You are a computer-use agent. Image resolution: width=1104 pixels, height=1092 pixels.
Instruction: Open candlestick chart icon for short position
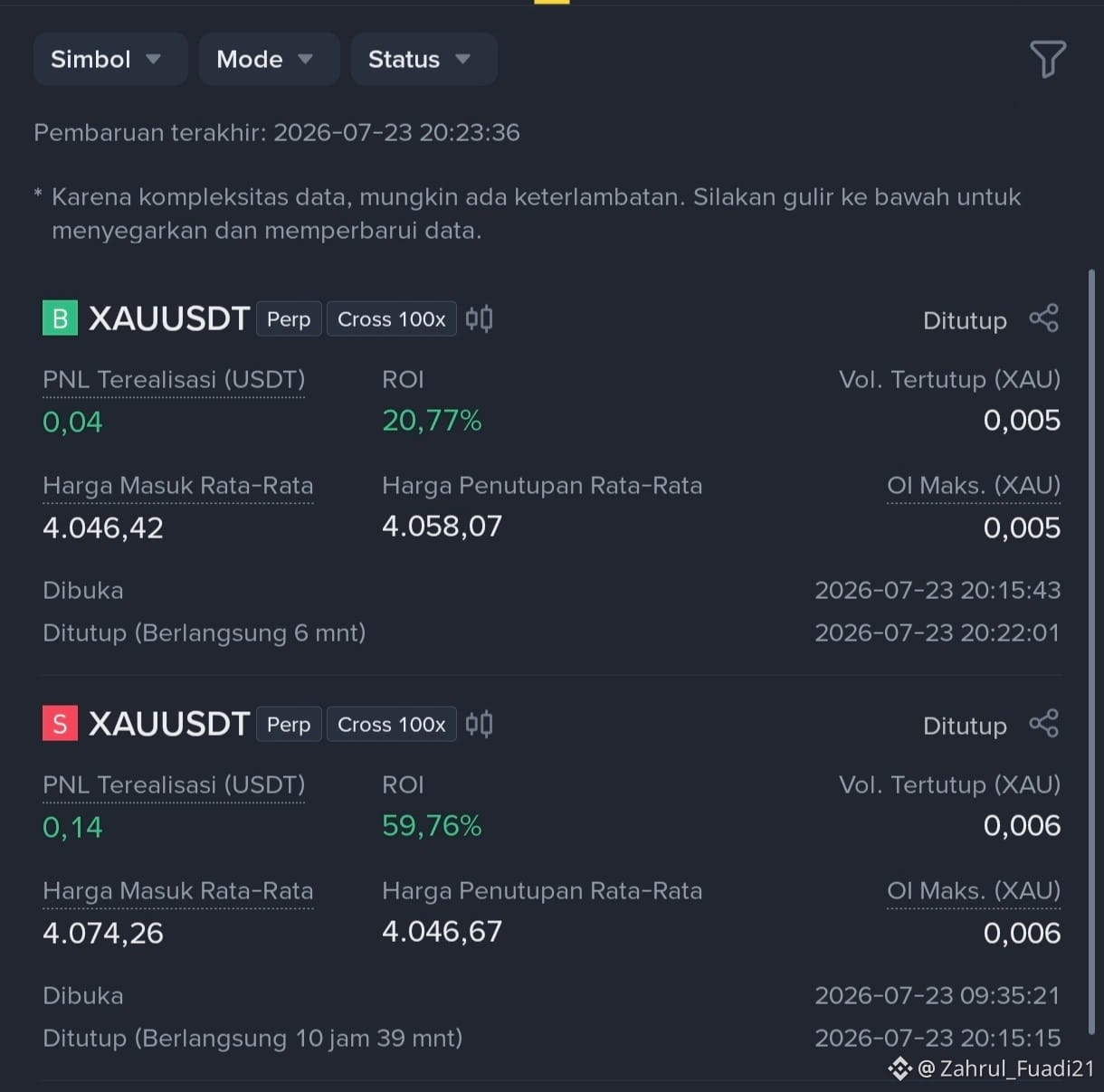coord(479,724)
